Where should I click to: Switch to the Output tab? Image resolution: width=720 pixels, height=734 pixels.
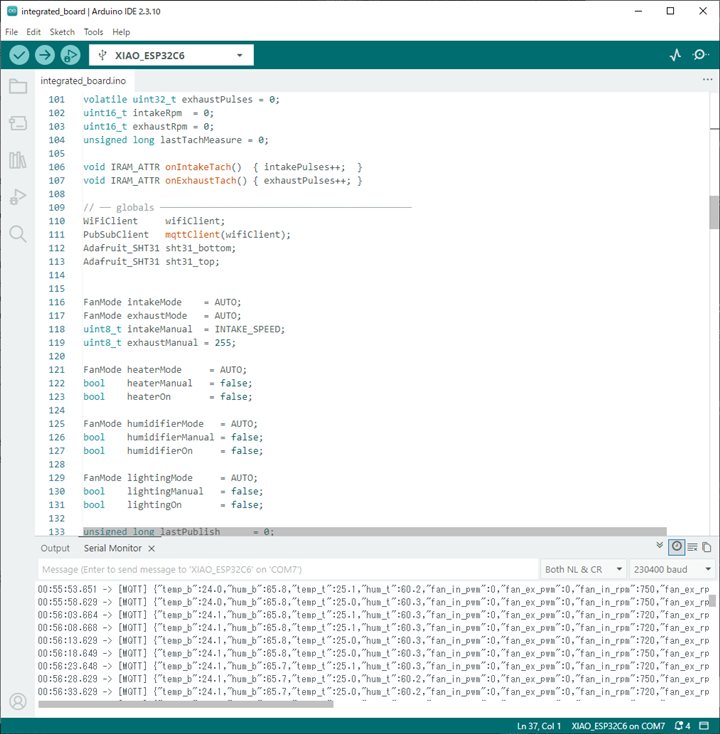55,548
